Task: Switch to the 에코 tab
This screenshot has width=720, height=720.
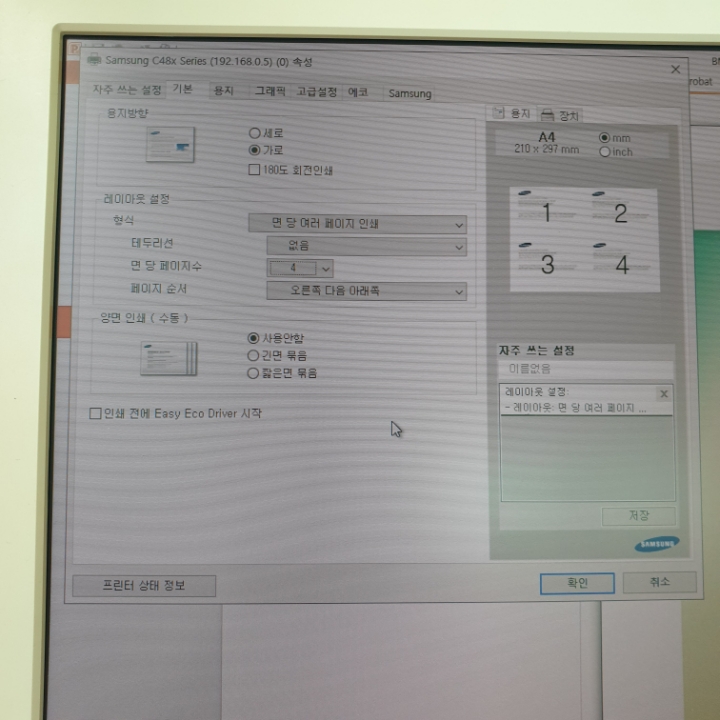Action: [x=358, y=92]
